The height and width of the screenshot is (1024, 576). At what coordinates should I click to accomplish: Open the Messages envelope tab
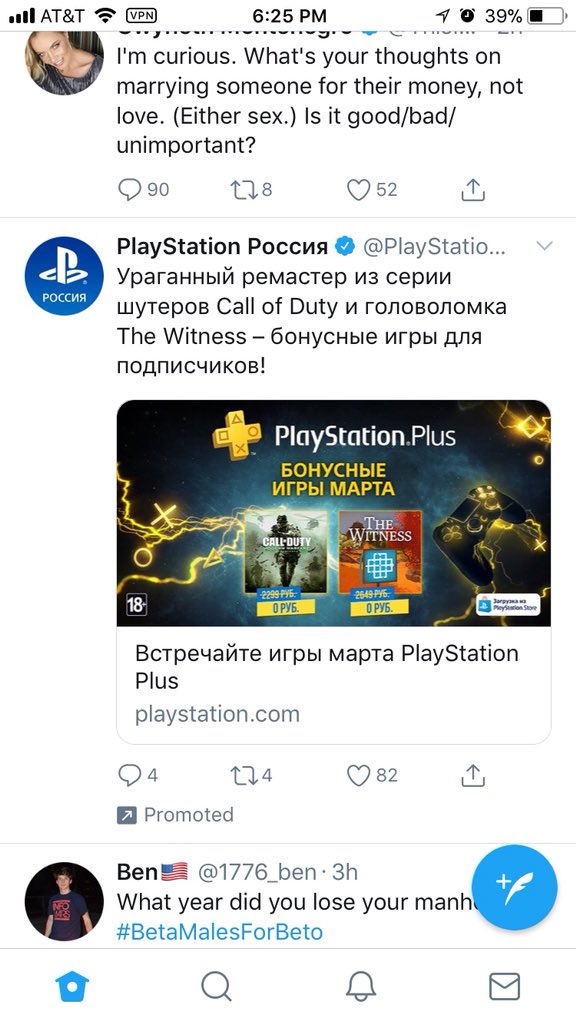point(504,986)
